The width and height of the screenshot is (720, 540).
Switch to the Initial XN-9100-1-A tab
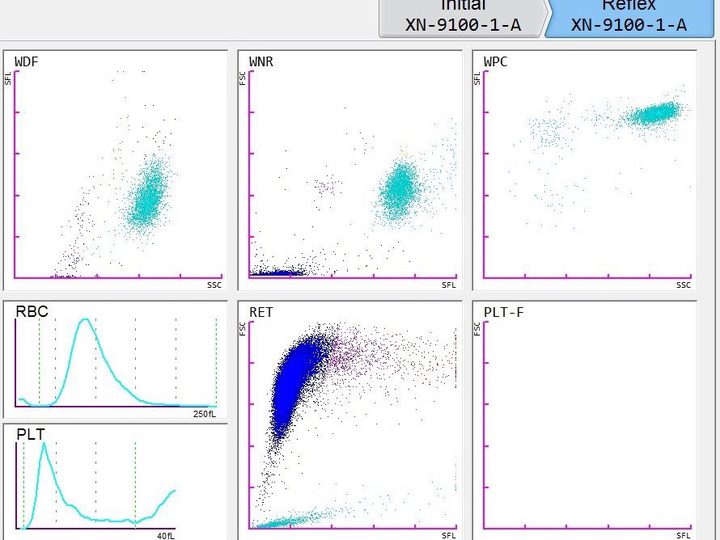click(x=463, y=18)
